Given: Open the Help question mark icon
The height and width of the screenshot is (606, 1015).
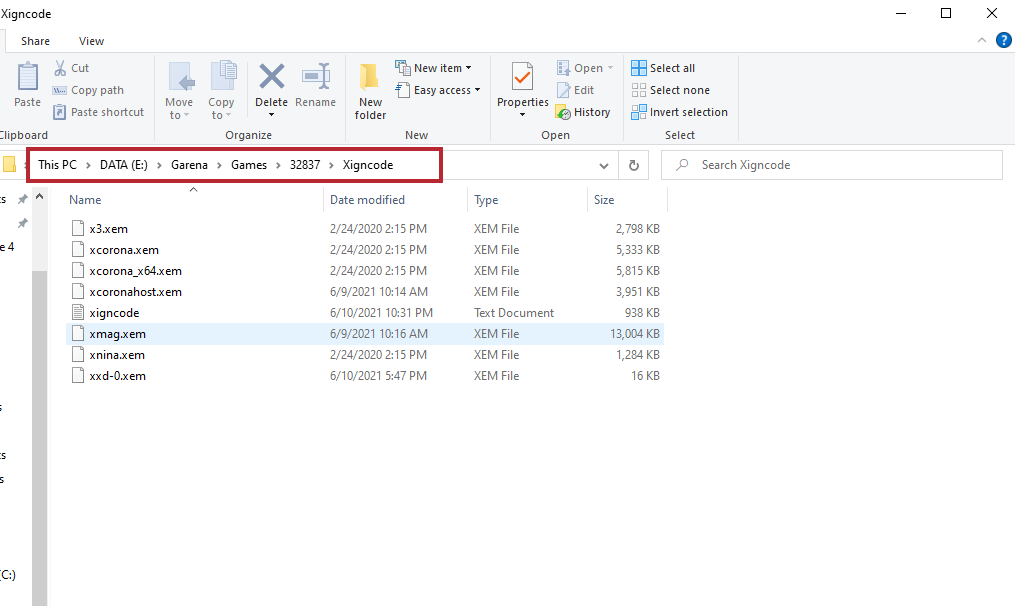Looking at the screenshot, I should pyautogui.click(x=1003, y=40).
